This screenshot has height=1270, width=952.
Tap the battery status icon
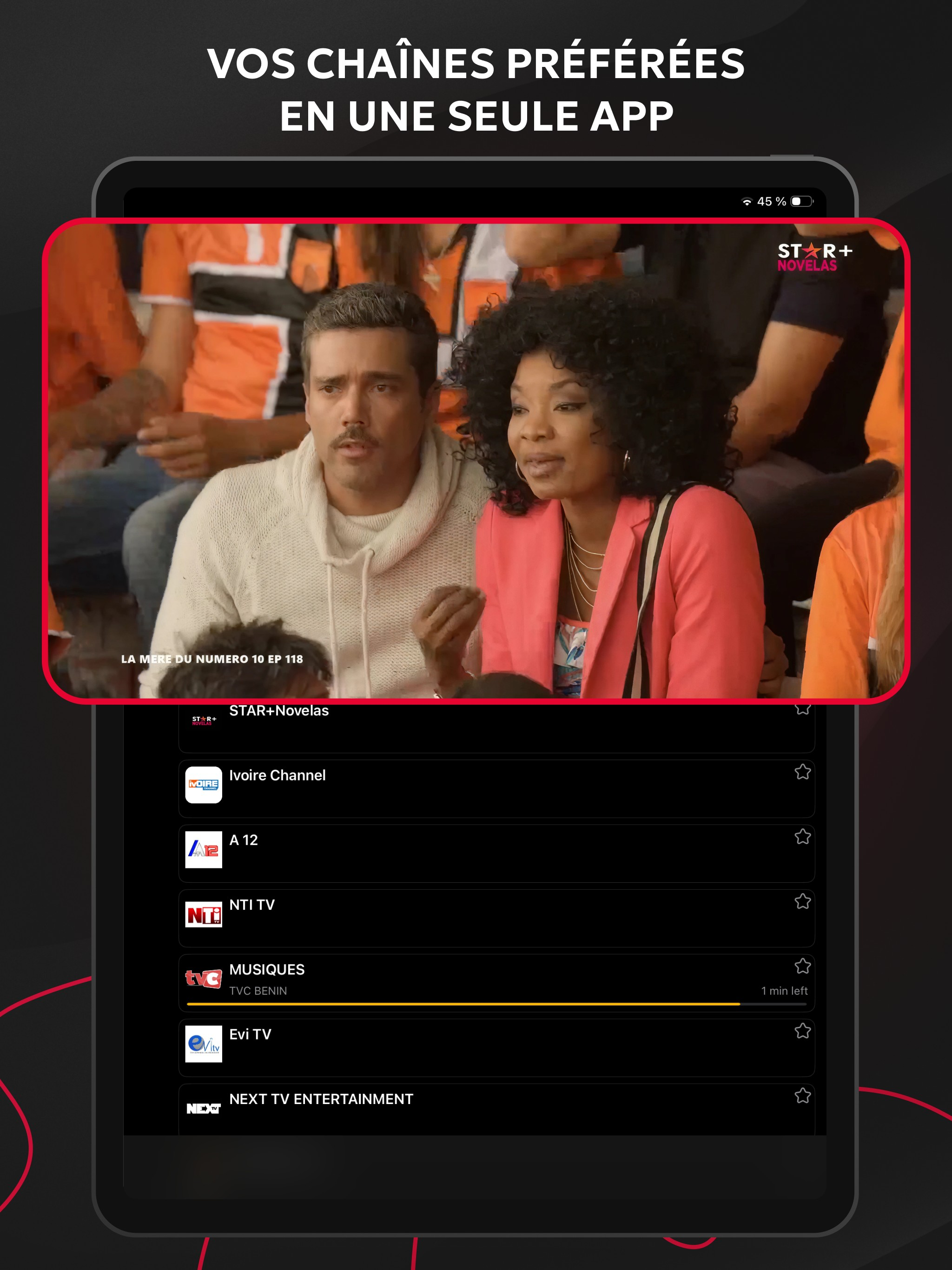[x=801, y=202]
